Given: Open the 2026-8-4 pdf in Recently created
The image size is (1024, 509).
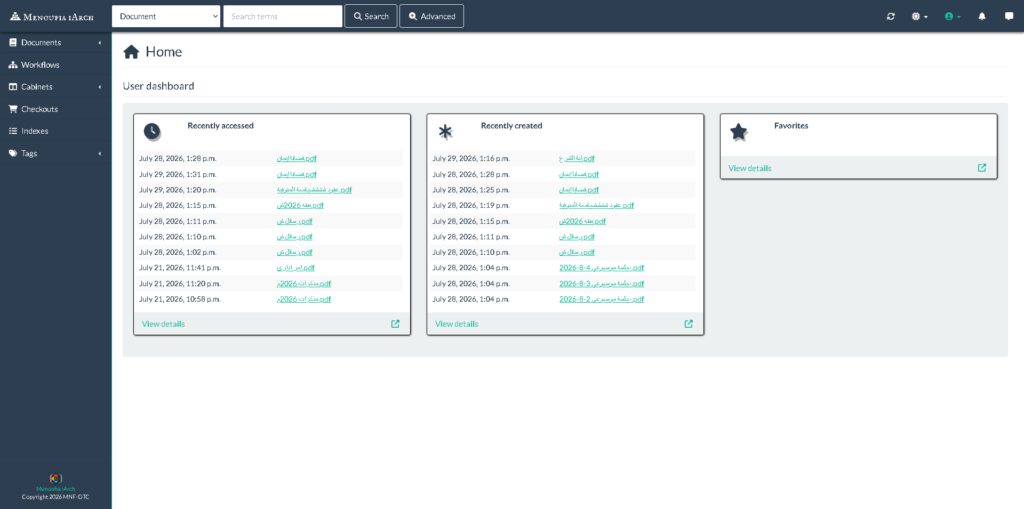Looking at the screenshot, I should pyautogui.click(x=602, y=268).
